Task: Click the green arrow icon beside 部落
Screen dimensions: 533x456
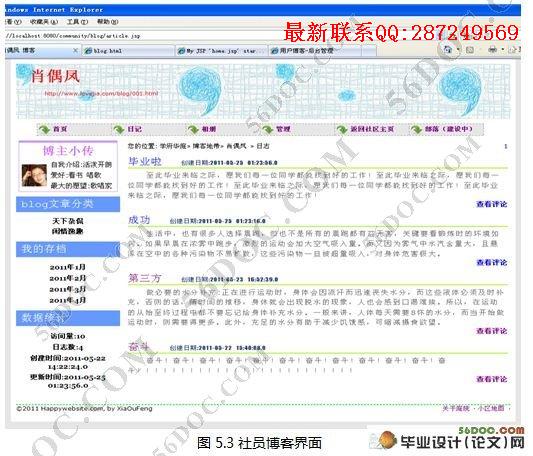Action: click(x=416, y=129)
